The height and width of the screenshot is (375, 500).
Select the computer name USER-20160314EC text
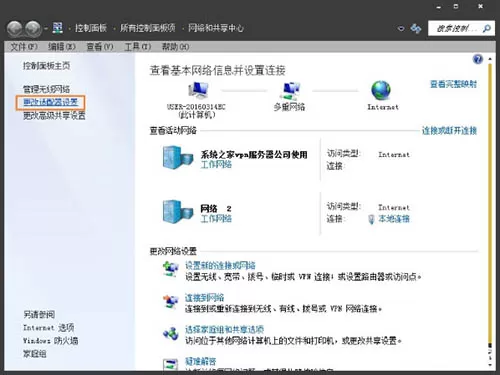pyautogui.click(x=196, y=107)
